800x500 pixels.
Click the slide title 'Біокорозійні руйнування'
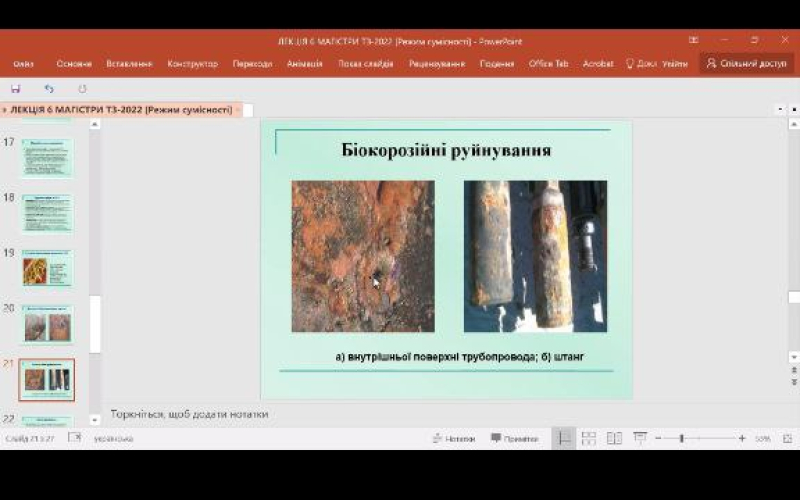(x=446, y=151)
